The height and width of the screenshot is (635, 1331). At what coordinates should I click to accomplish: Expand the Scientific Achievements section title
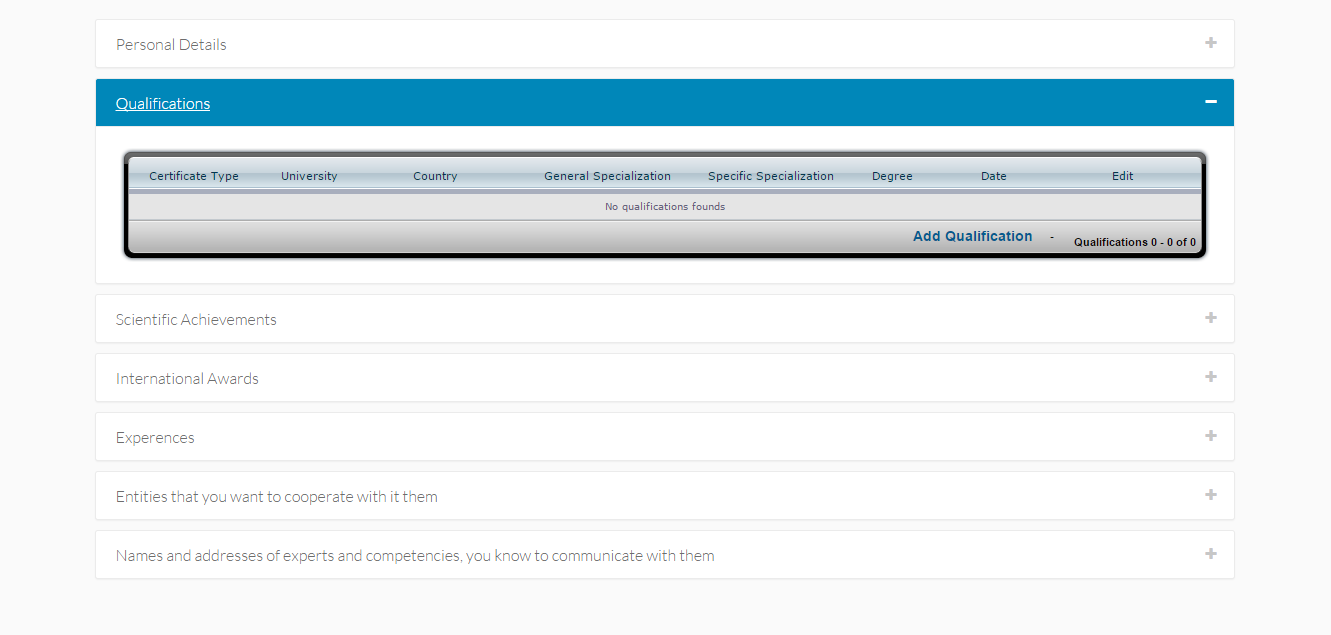tap(196, 320)
